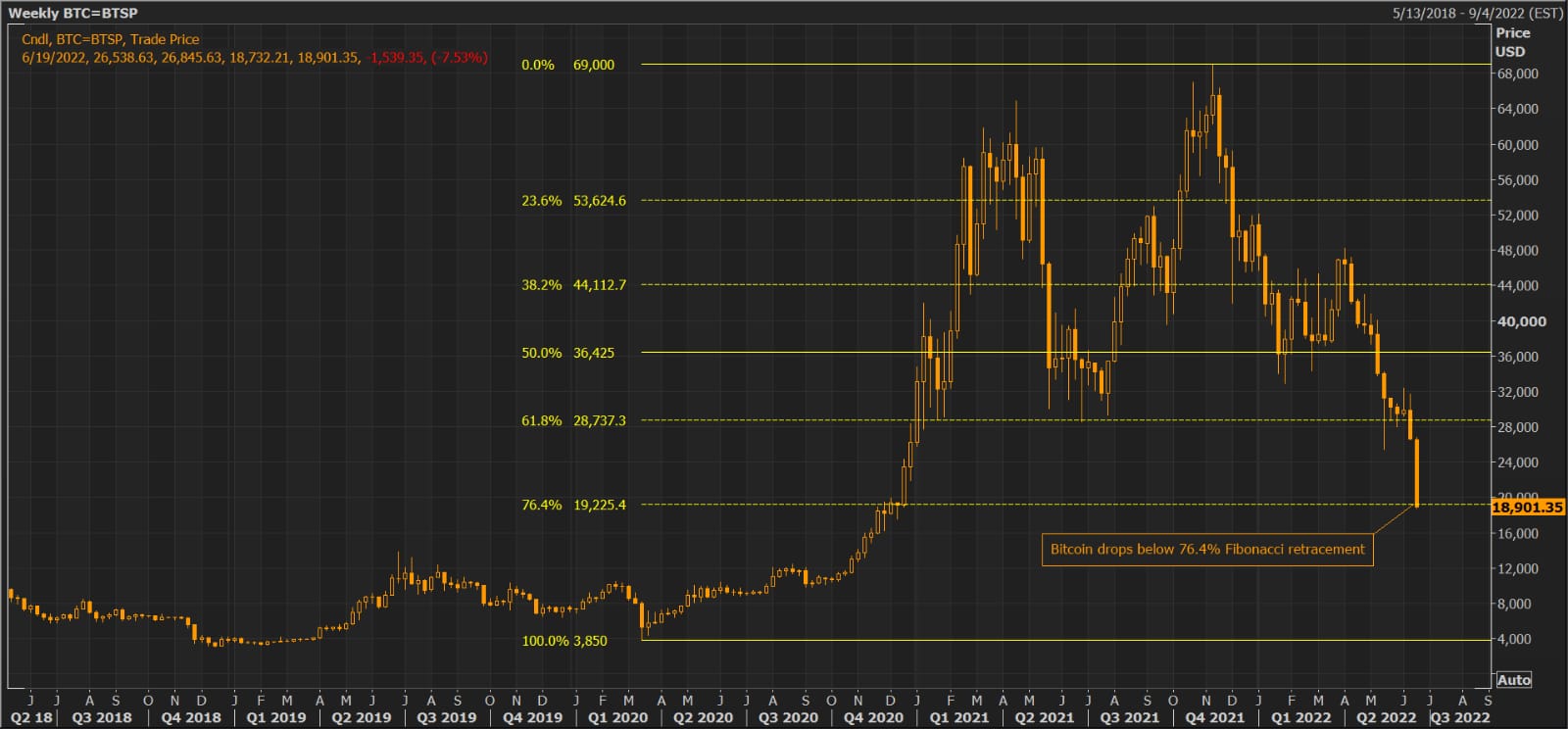Select 36,000 on the price axis
Image resolution: width=1568 pixels, height=729 pixels.
pyautogui.click(x=1517, y=357)
